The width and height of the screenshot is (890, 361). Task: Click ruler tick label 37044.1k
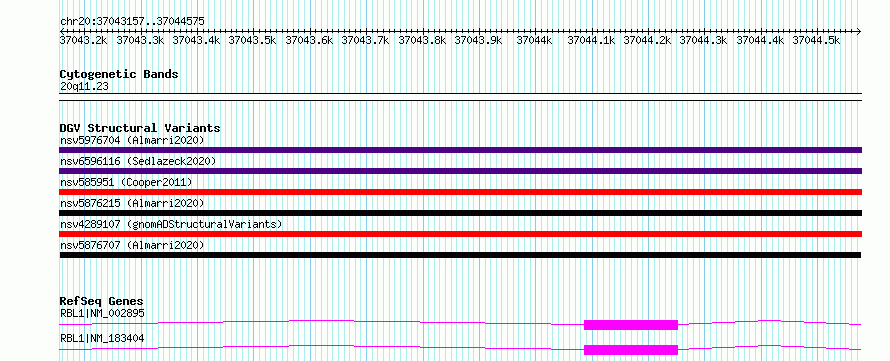[591, 40]
